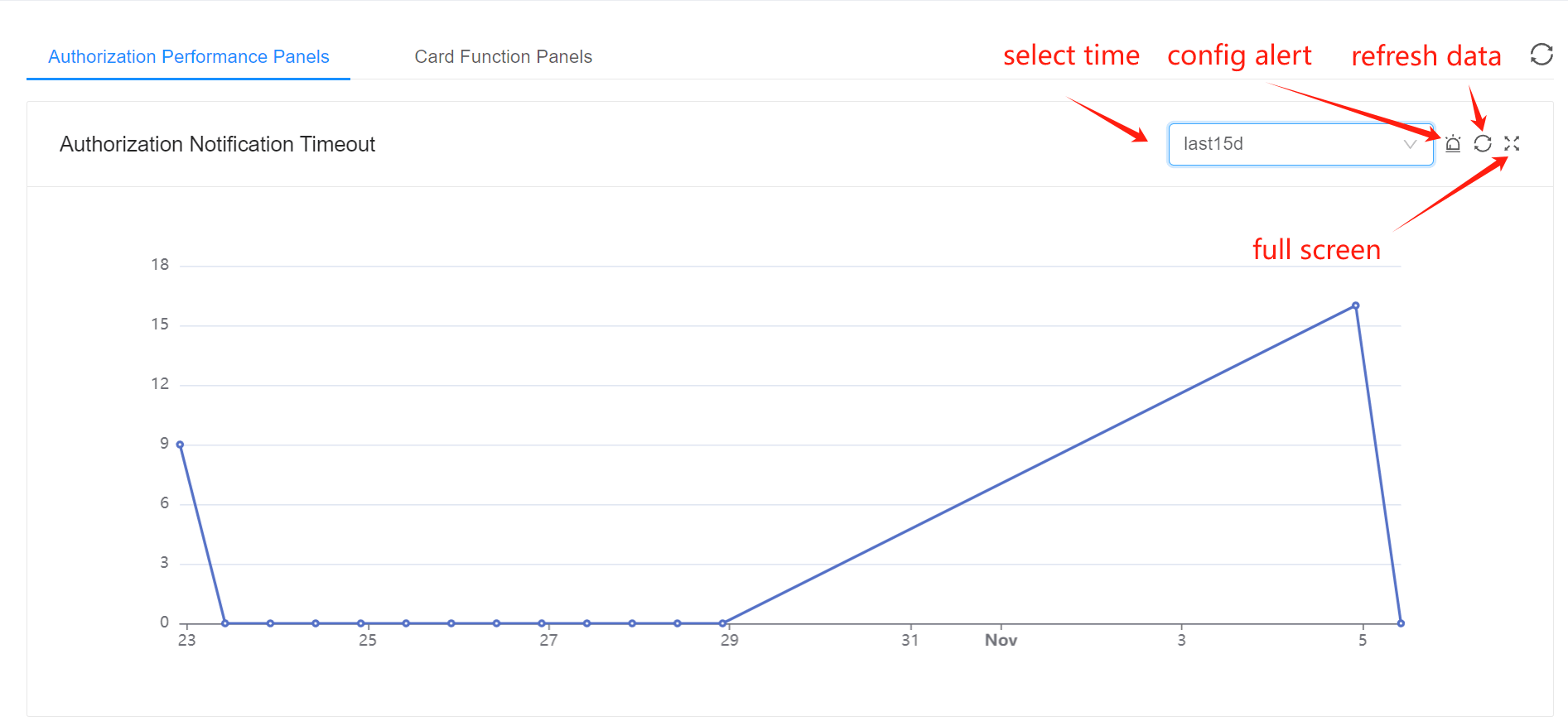Click the chevron arrow in the time dropdown
The width and height of the screenshot is (1568, 726).
point(1410,145)
